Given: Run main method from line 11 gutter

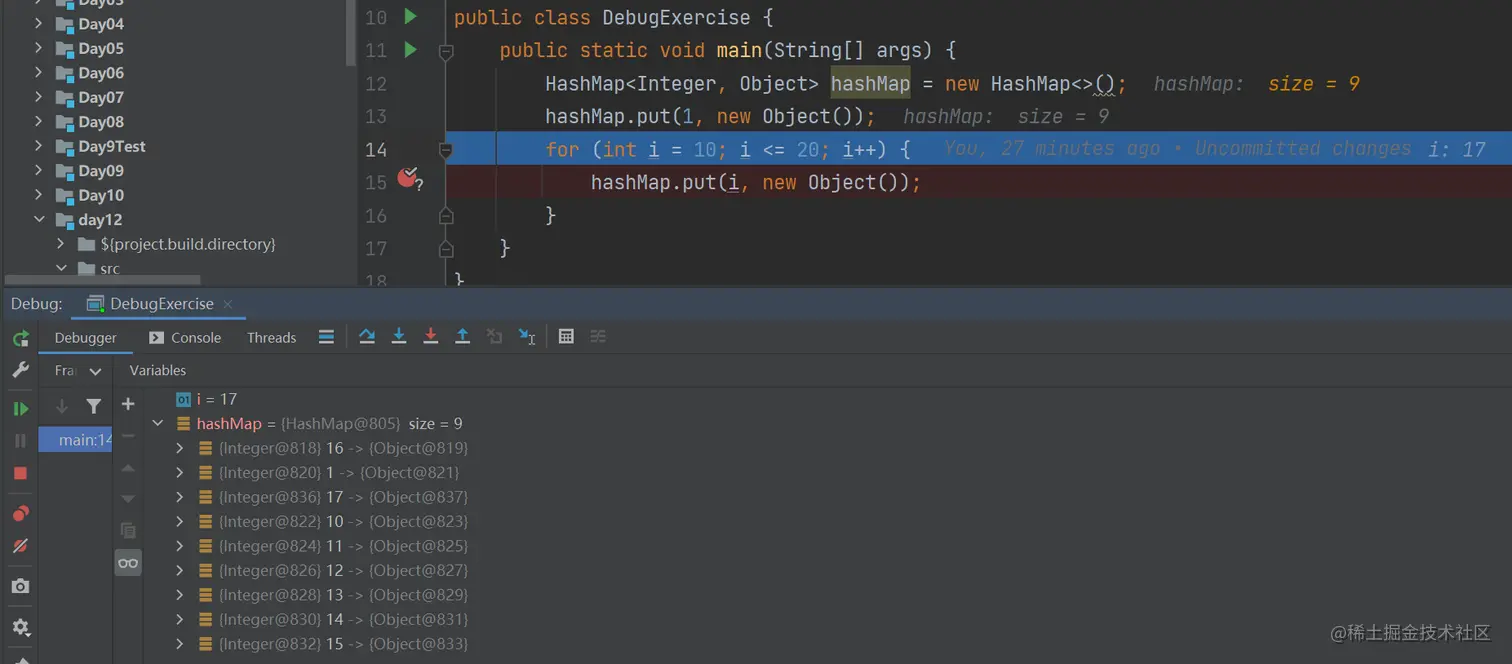Looking at the screenshot, I should pyautogui.click(x=410, y=49).
